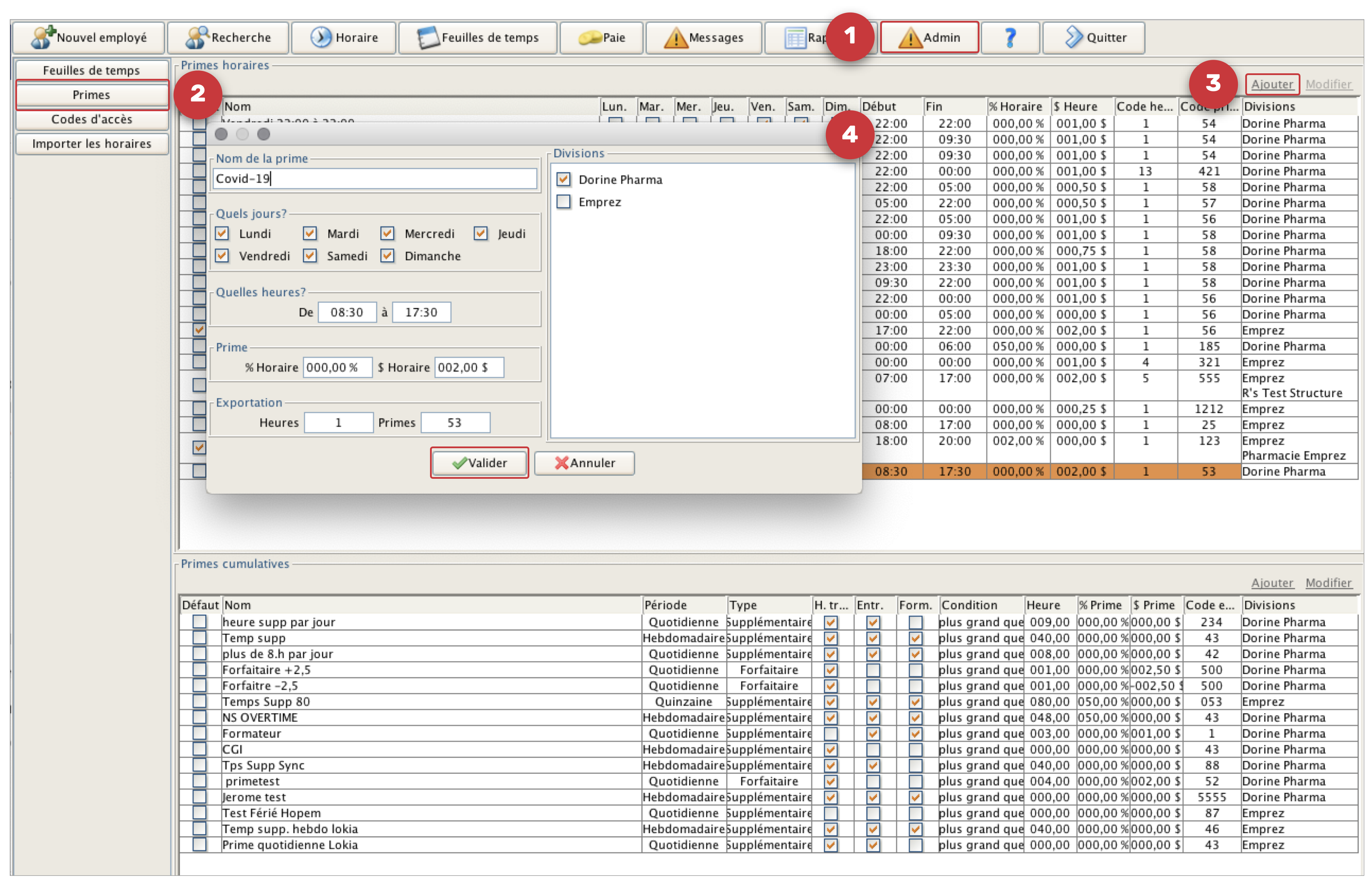The image size is (1372, 886).
Task: Uncheck the Dimanche day checkbox
Action: 388,256
